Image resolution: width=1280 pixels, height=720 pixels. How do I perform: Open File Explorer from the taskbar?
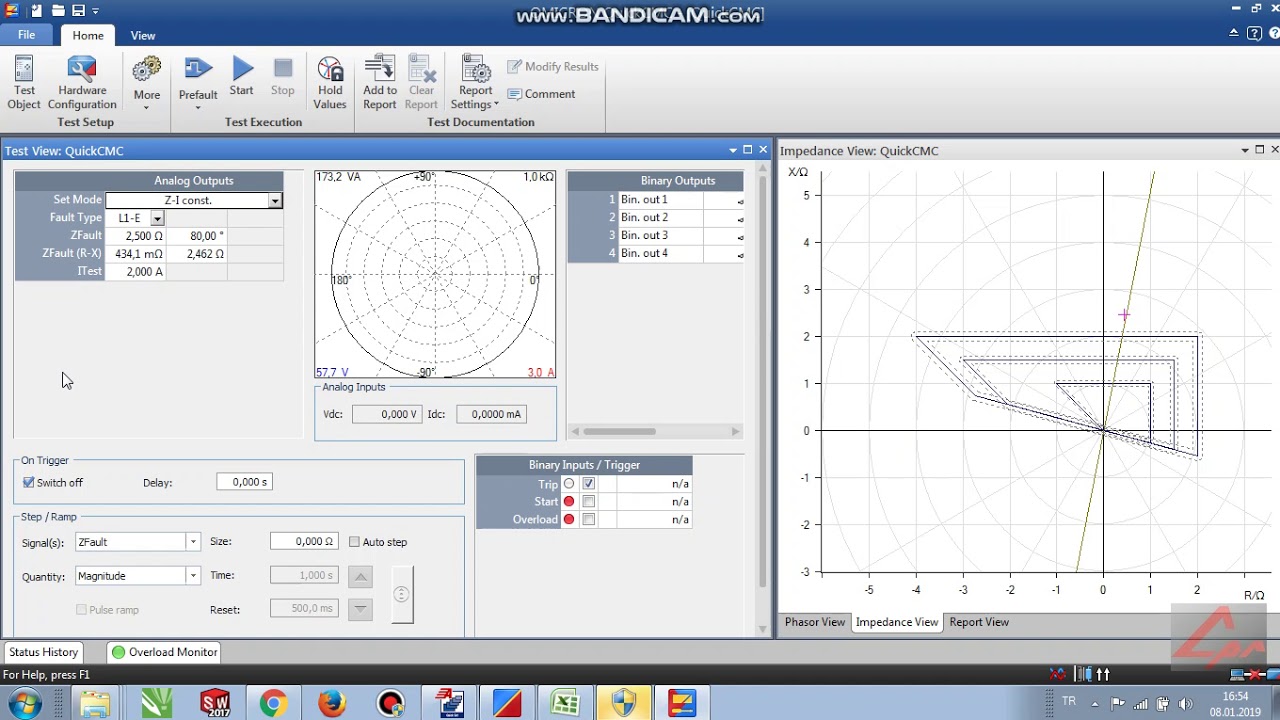95,704
